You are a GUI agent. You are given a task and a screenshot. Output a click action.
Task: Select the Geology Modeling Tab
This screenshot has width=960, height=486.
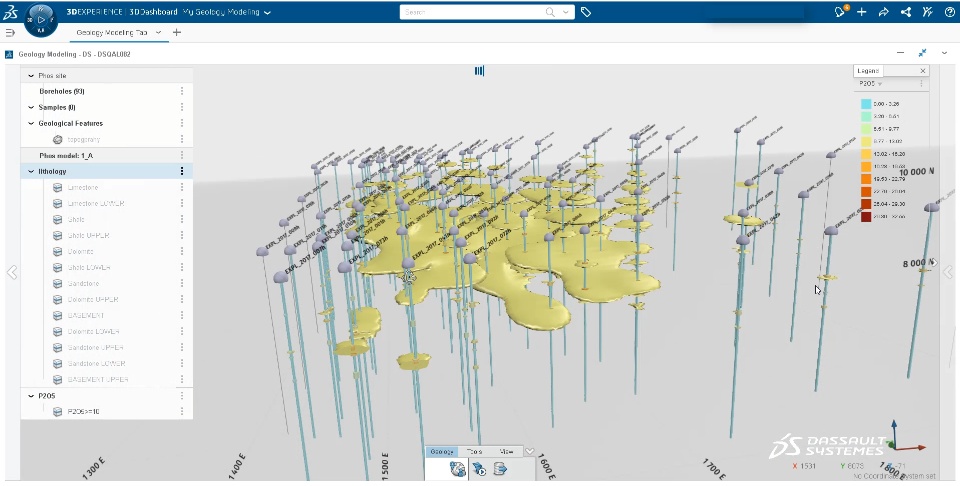coord(111,32)
